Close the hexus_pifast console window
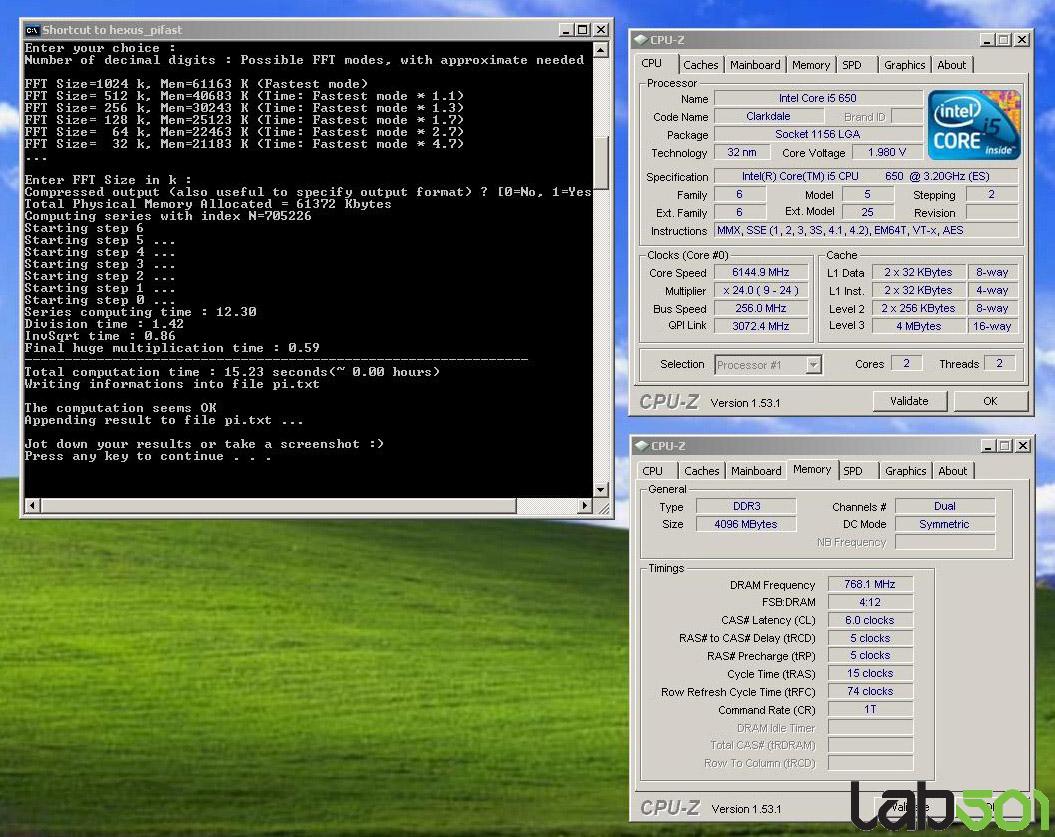Image resolution: width=1055 pixels, height=837 pixels. tap(601, 30)
